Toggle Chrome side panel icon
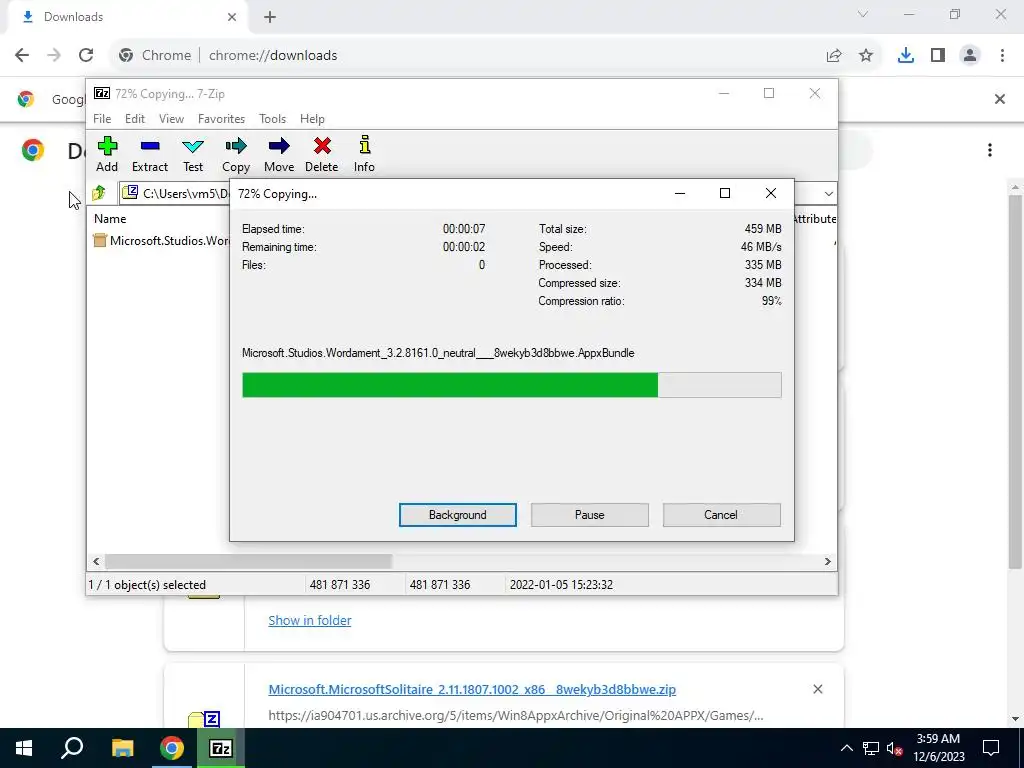Screen dimensions: 1024x768 [938, 56]
